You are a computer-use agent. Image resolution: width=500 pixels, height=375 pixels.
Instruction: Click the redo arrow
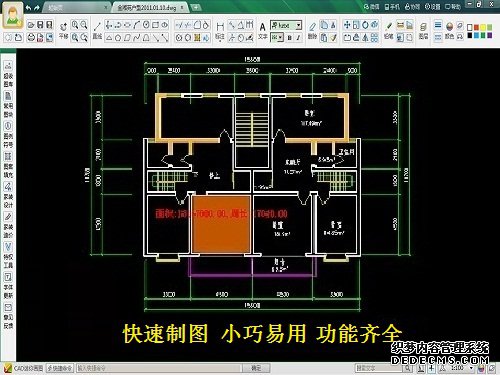37,8
